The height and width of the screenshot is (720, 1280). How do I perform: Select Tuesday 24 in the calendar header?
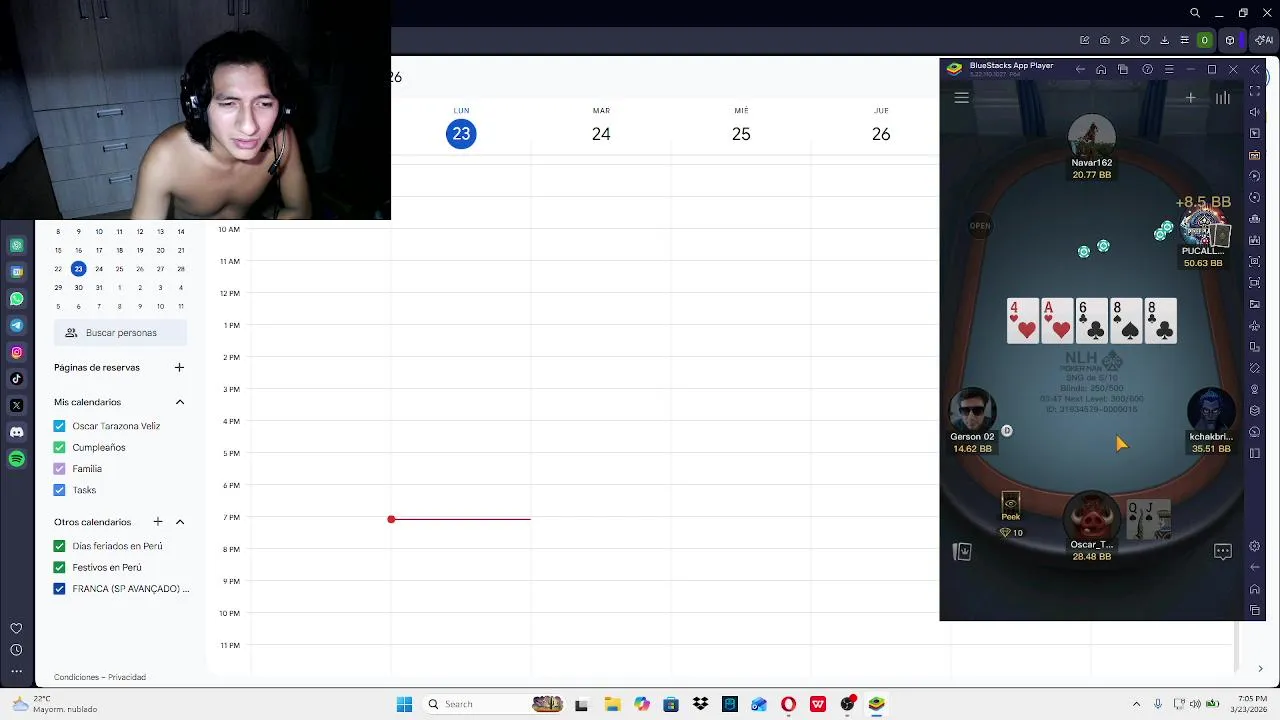[601, 134]
